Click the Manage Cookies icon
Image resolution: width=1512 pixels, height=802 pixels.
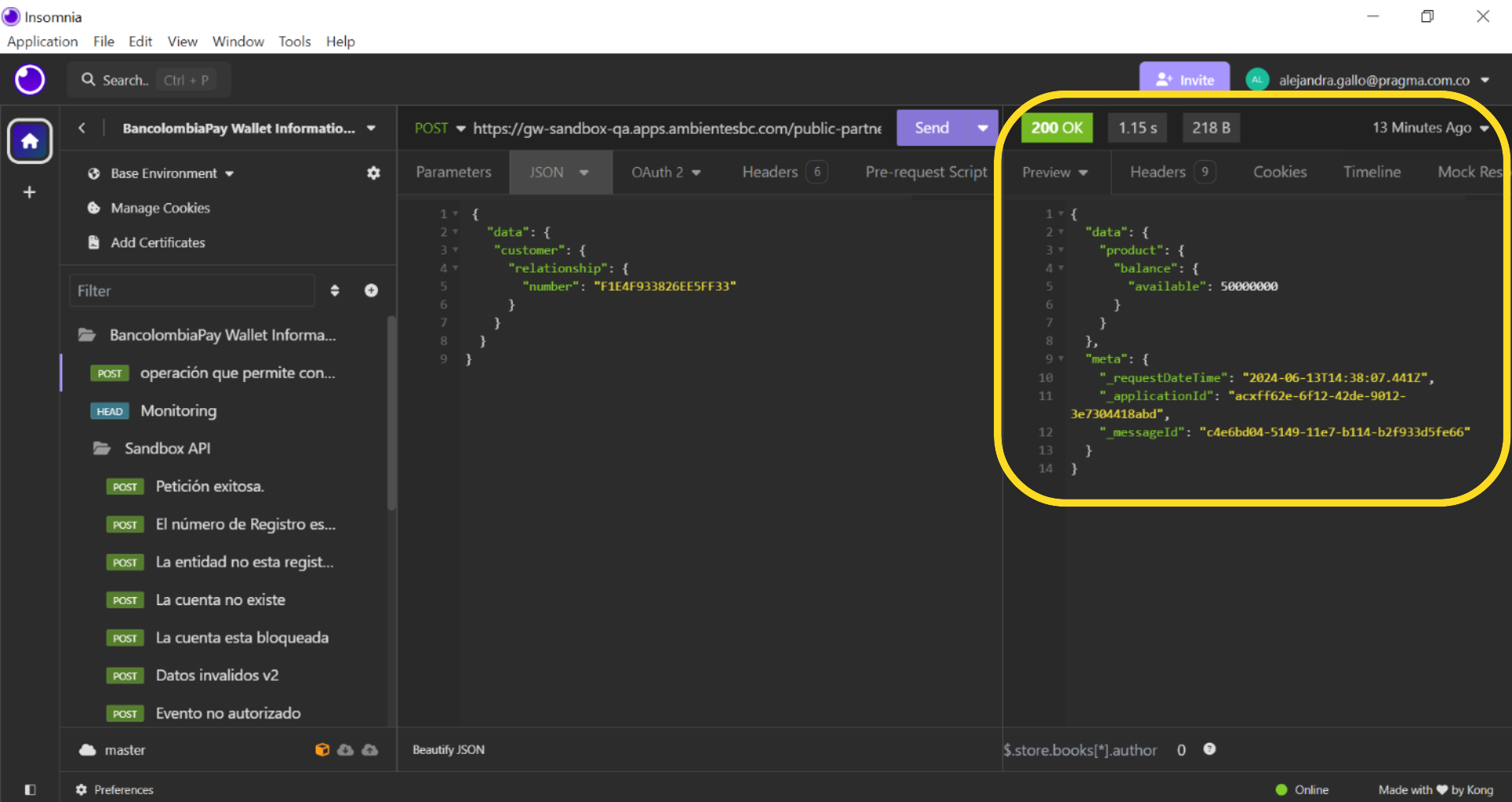94,208
